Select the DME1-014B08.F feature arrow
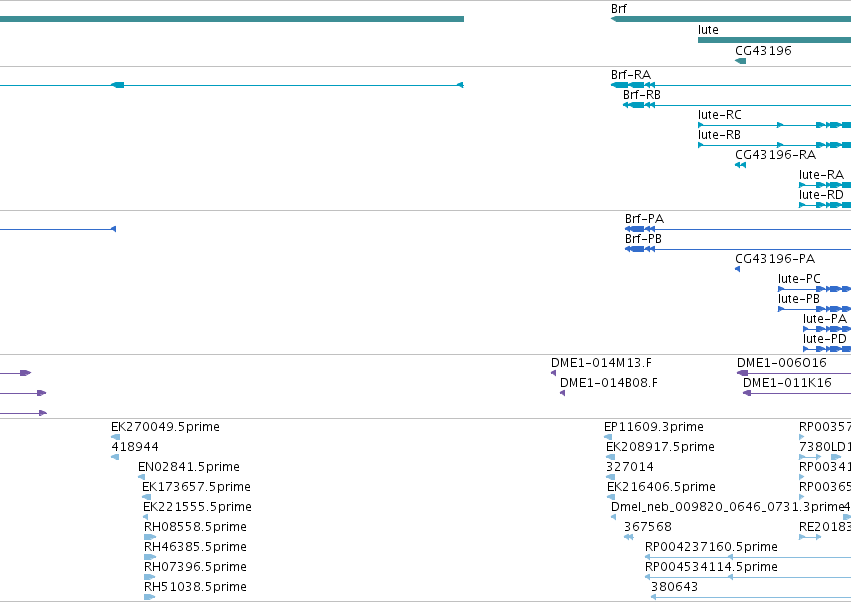The height and width of the screenshot is (602, 851). (x=562, y=393)
